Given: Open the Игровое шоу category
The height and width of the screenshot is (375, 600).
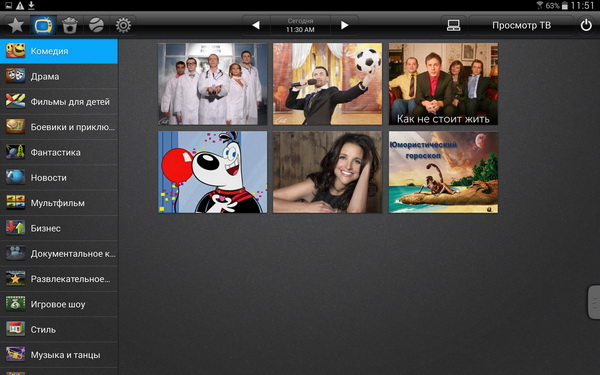Looking at the screenshot, I should pyautogui.click(x=59, y=304).
